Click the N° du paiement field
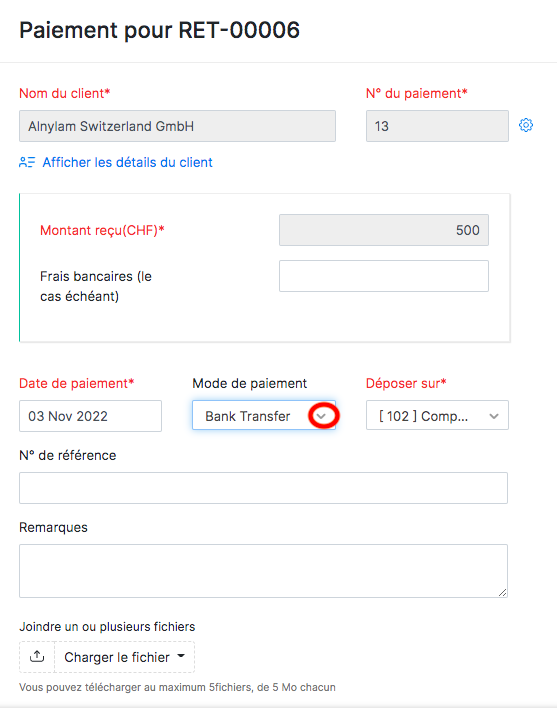 pos(437,126)
